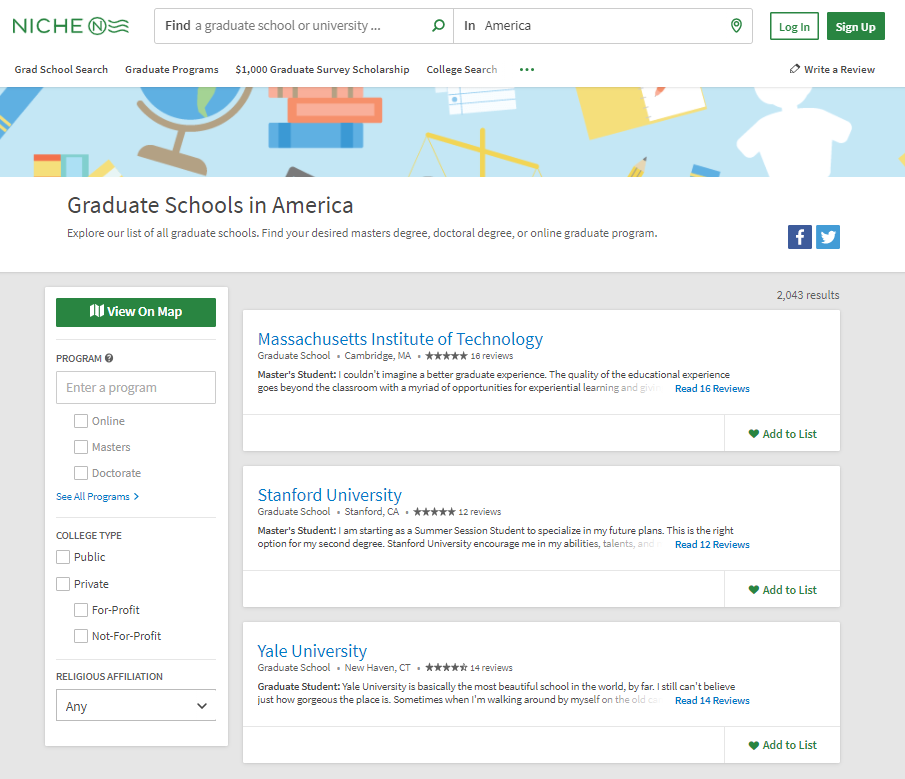This screenshot has height=779, width=905.
Task: Click the Program help question icon
Action: 109,358
